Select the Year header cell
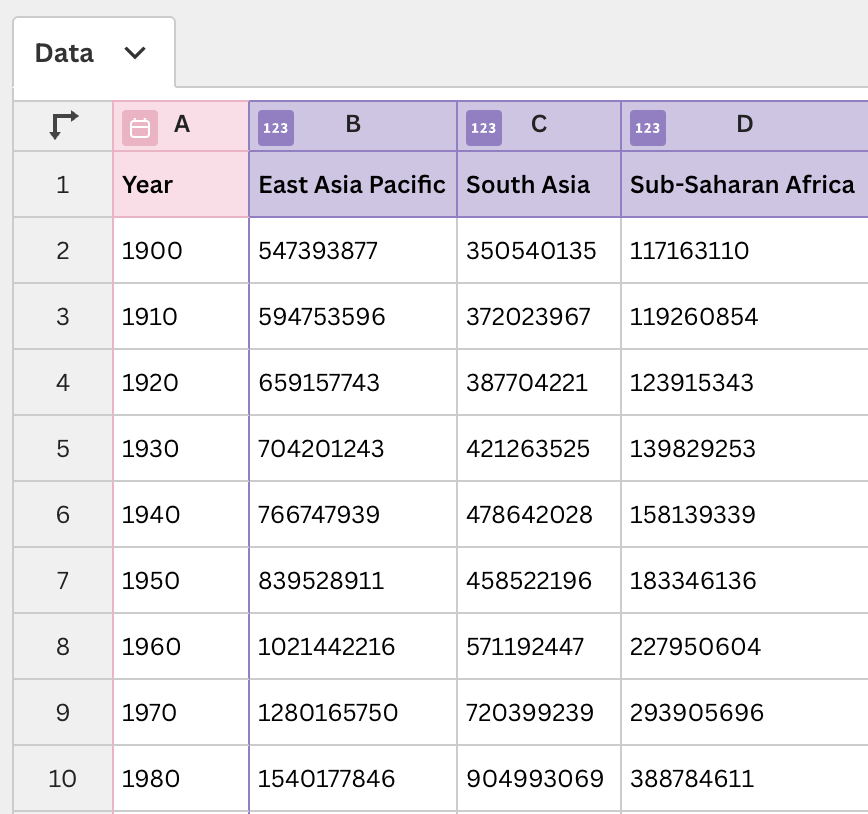 pyautogui.click(x=180, y=185)
